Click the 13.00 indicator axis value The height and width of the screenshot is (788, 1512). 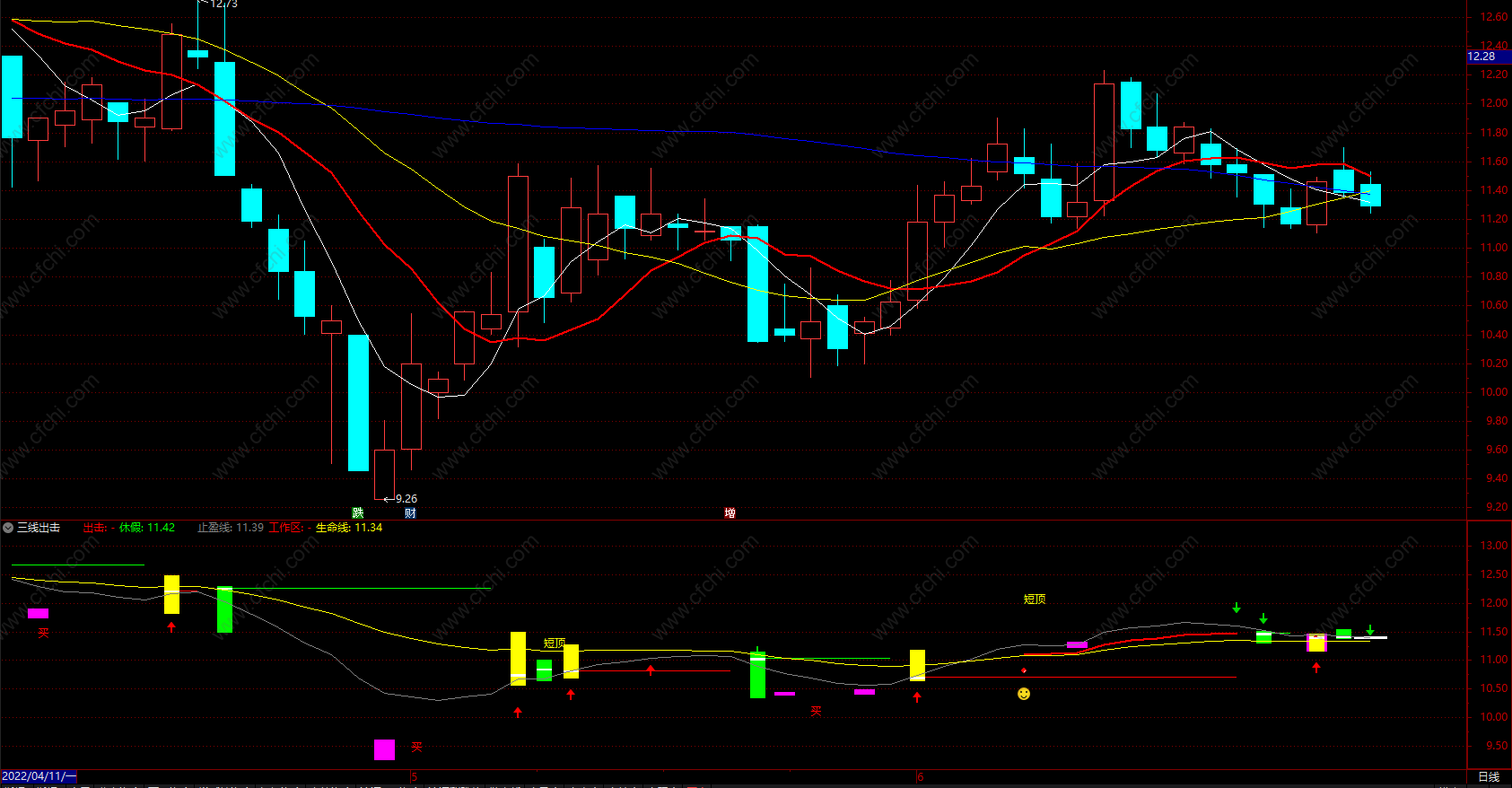click(1494, 546)
